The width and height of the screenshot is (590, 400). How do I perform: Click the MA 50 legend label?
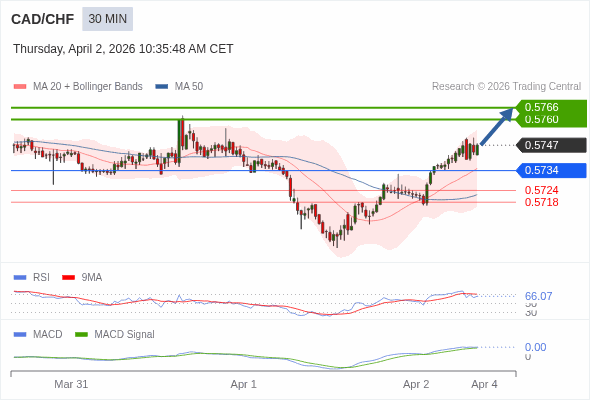[189, 87]
